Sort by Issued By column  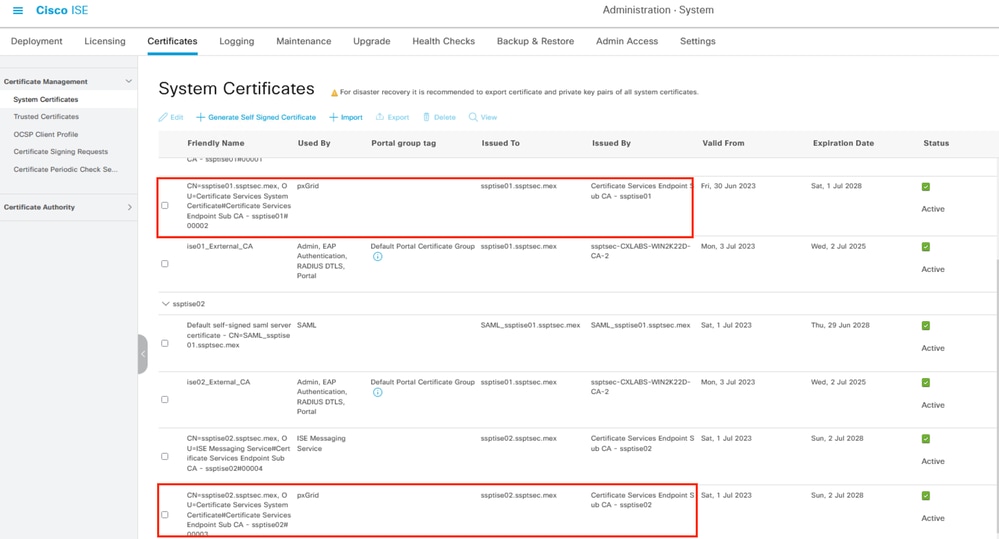(x=612, y=143)
